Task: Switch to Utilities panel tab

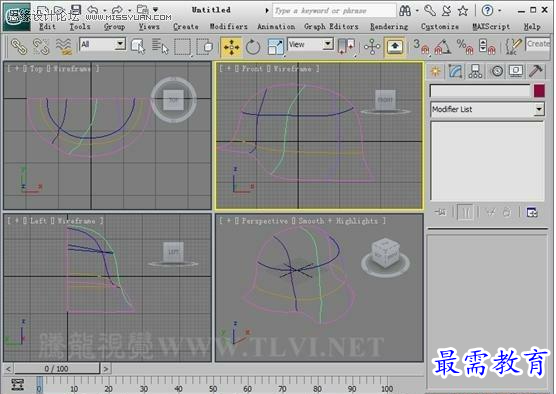Action: (536, 71)
